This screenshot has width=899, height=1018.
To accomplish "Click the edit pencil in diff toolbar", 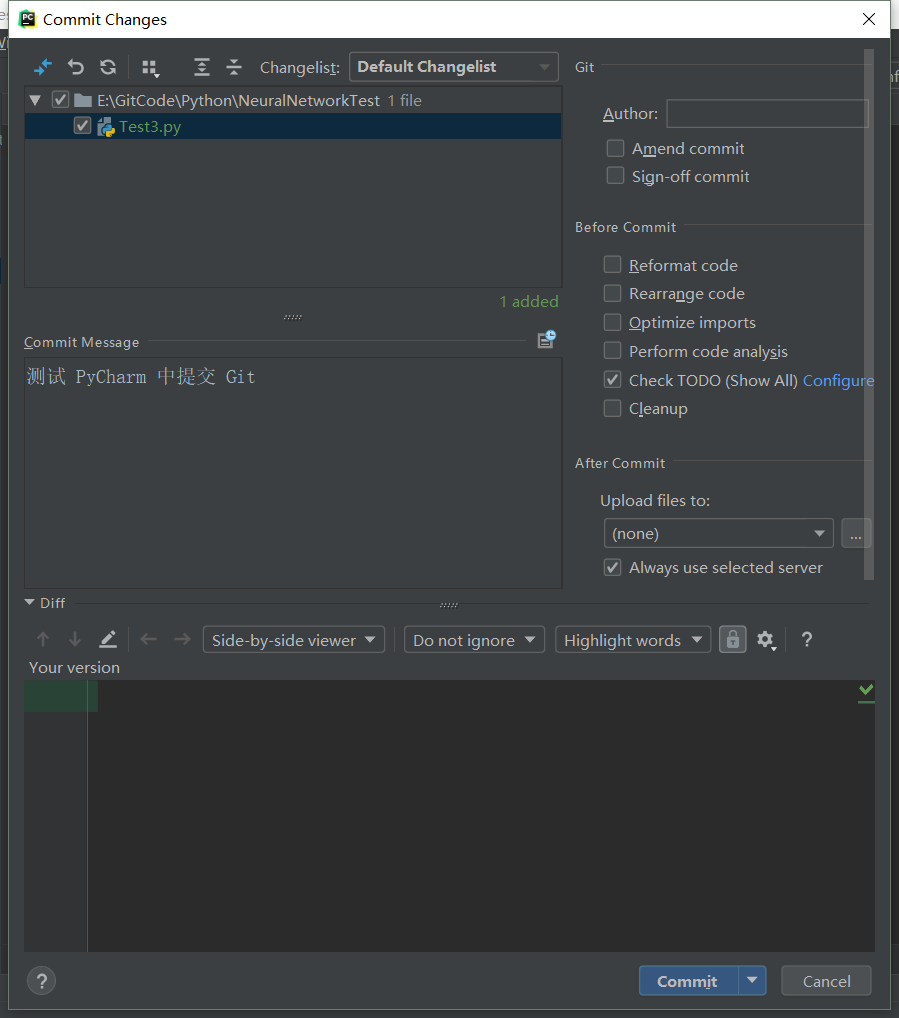I will (x=107, y=639).
